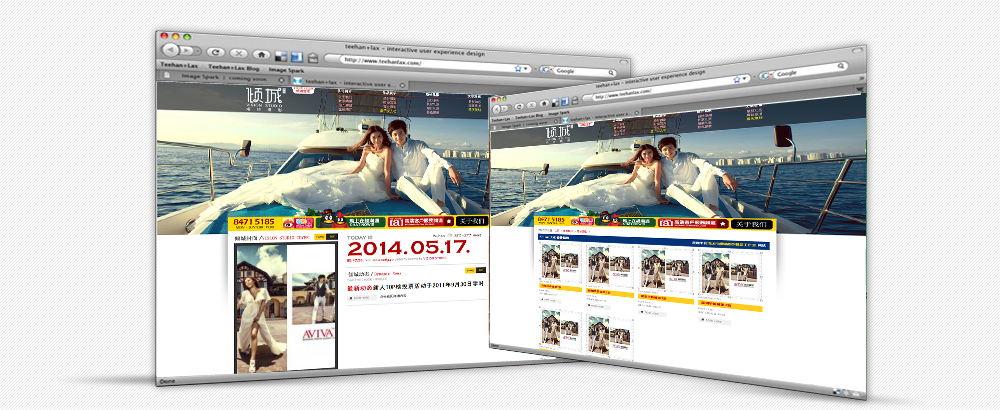Open the 倾城 studio logo in left window
Viewport: 1000px width, 410px height.
pyautogui.click(x=264, y=99)
